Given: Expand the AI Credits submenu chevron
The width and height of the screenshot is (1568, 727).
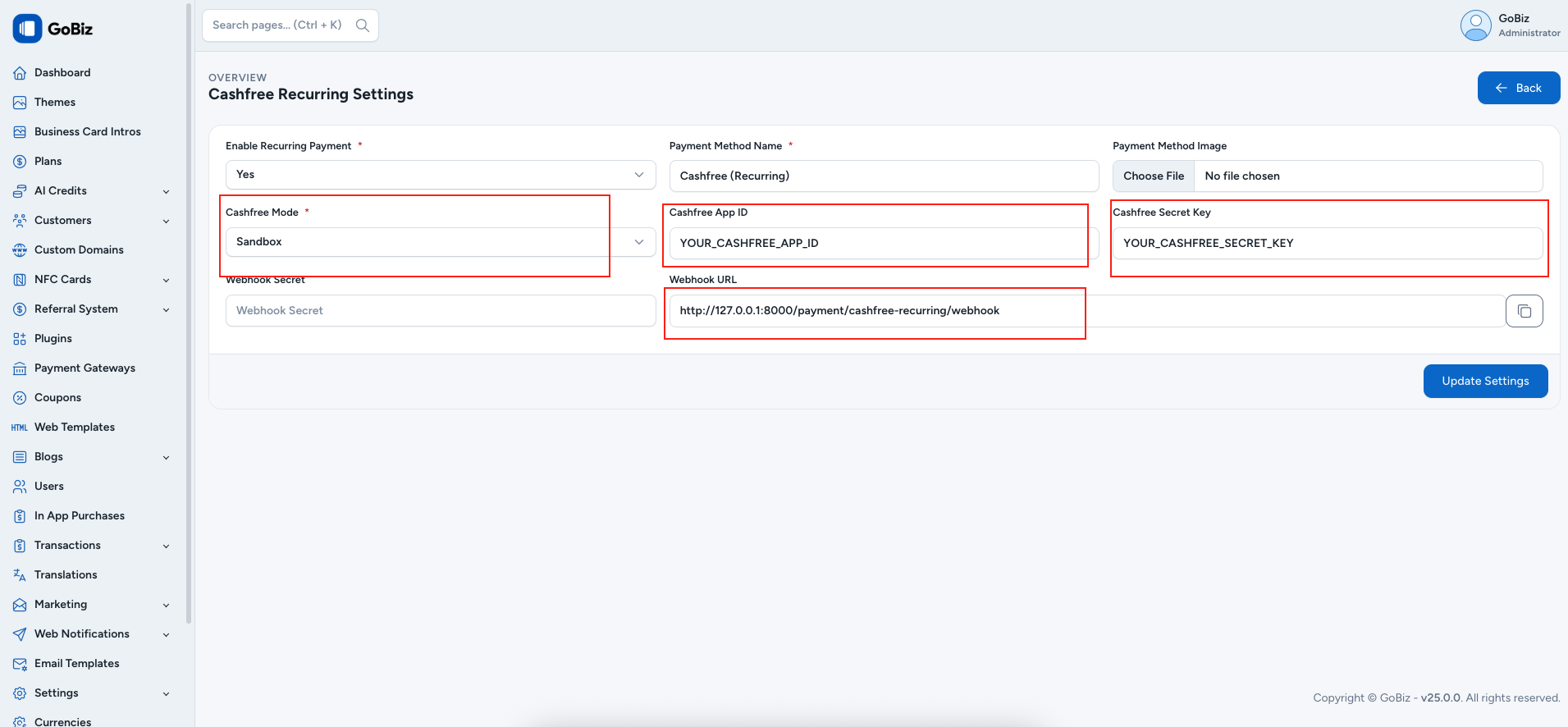Looking at the screenshot, I should click(x=167, y=192).
